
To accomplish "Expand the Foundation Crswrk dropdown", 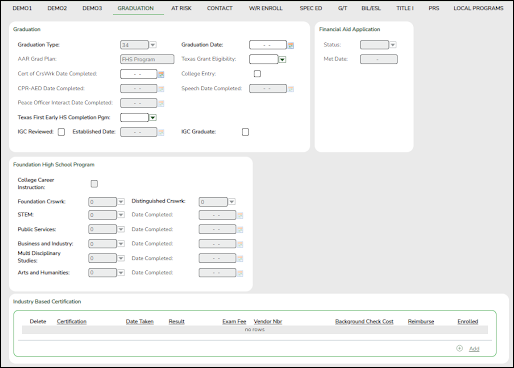I will click(x=121, y=202).
